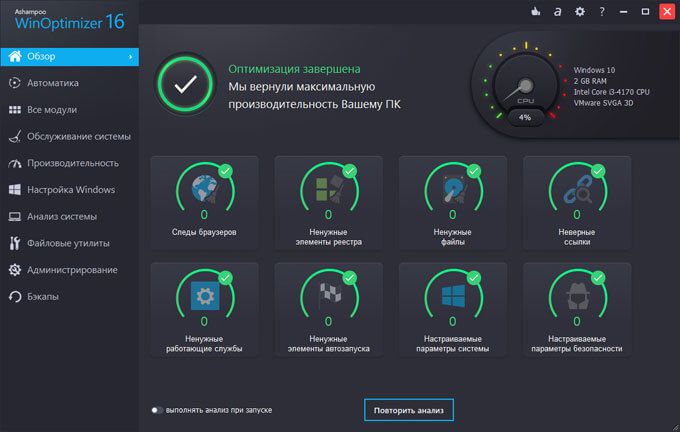
Task: Click the Анализ системы laptop icon
Action: coord(15,216)
